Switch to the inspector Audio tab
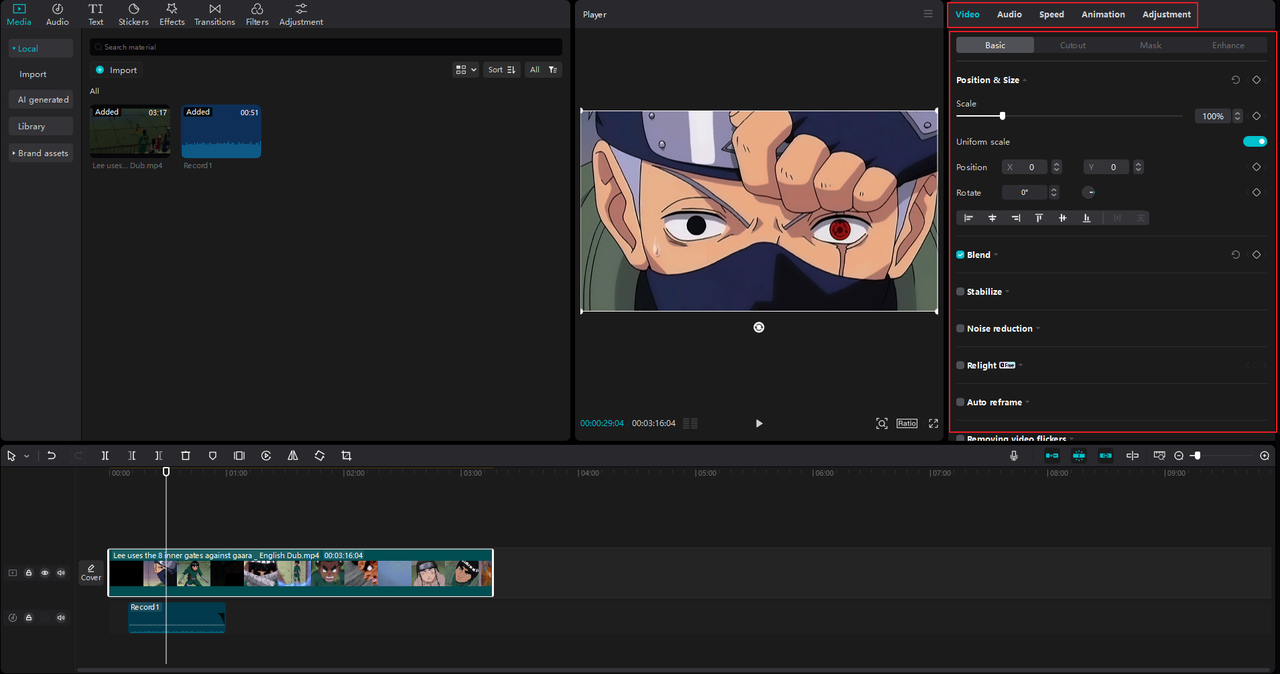The image size is (1280, 674). [x=1009, y=14]
